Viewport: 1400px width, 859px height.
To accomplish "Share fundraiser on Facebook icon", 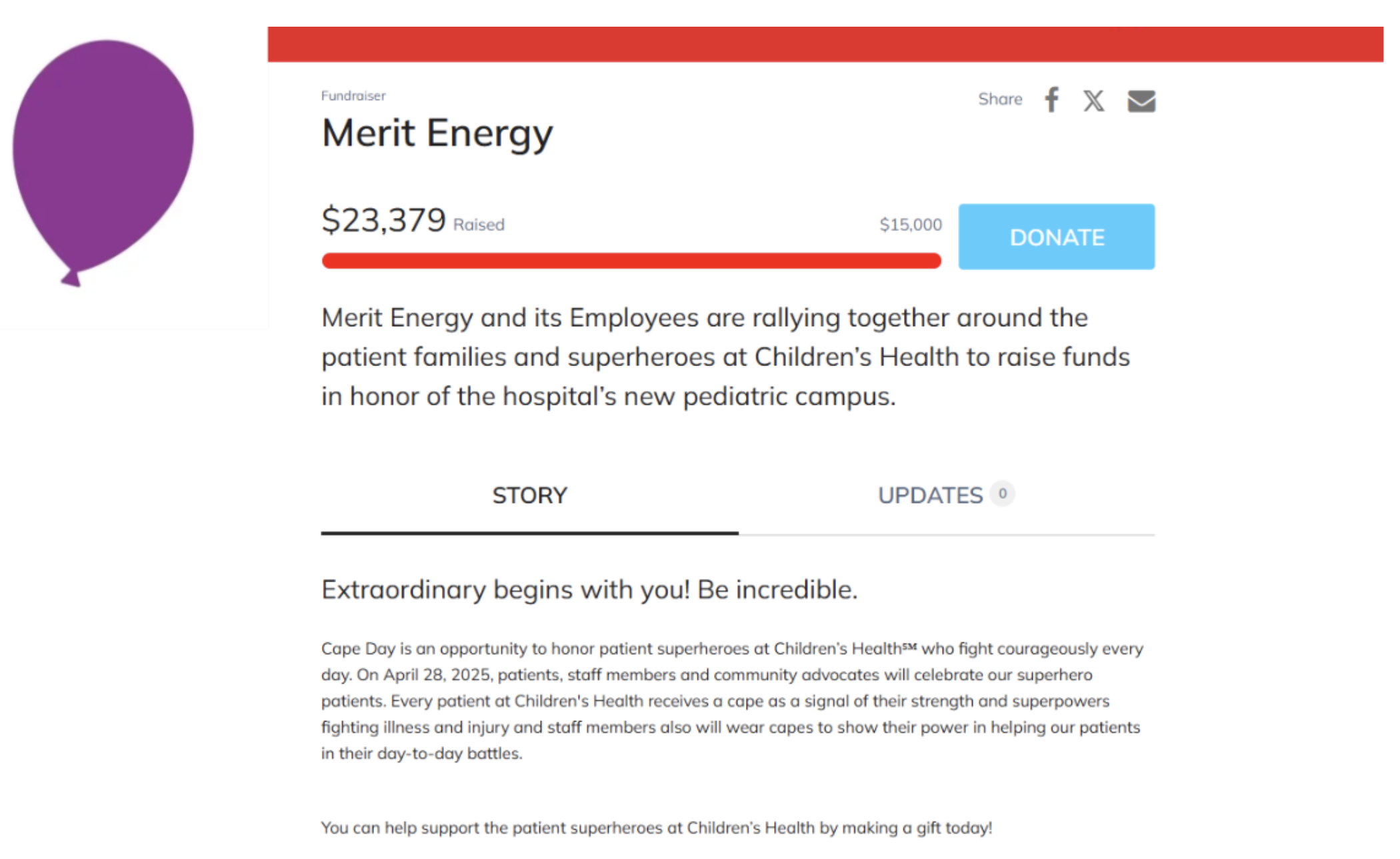I will [1052, 100].
